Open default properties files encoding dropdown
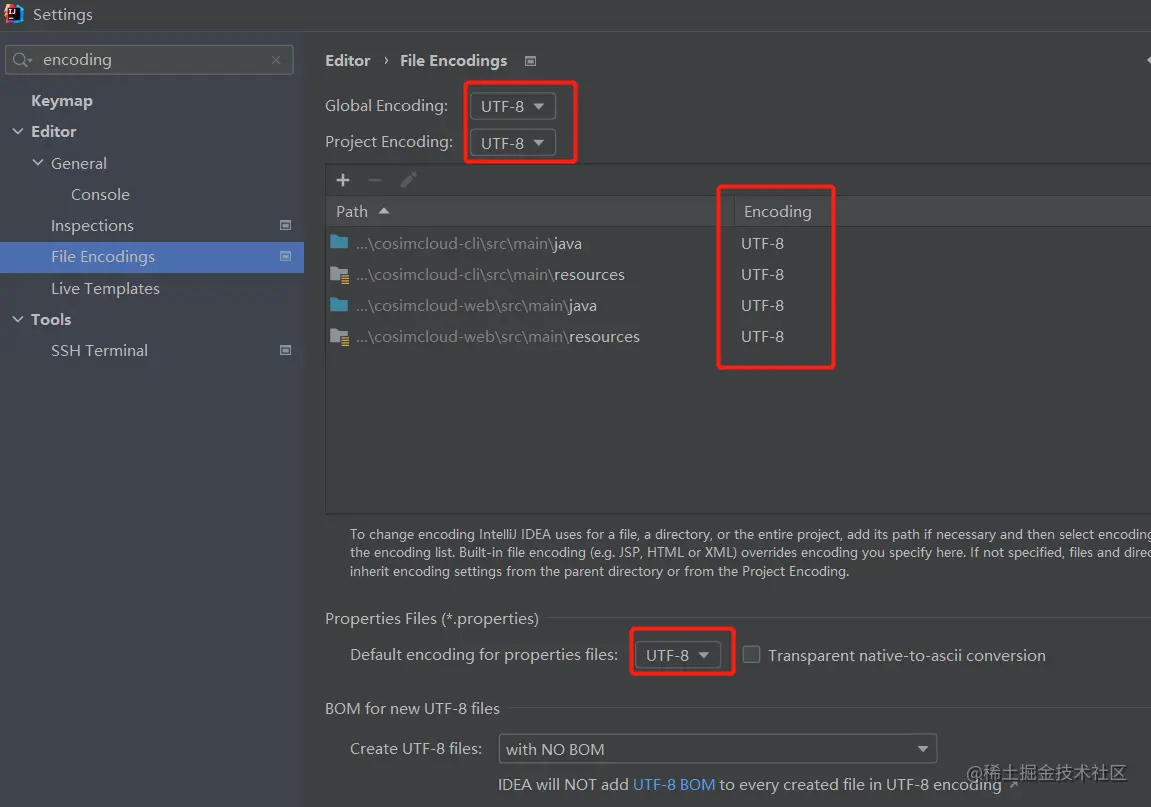 click(x=678, y=655)
